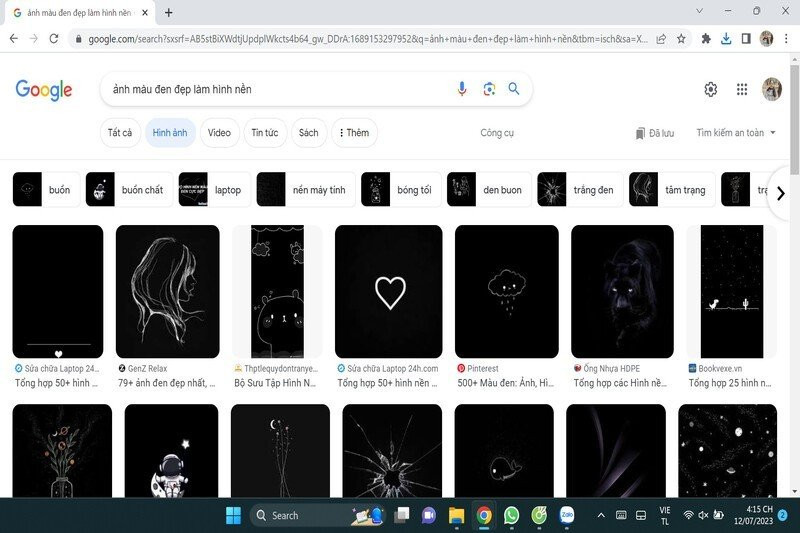Open the bear doodle wallpaper image
The width and height of the screenshot is (800, 533).
coord(278,291)
